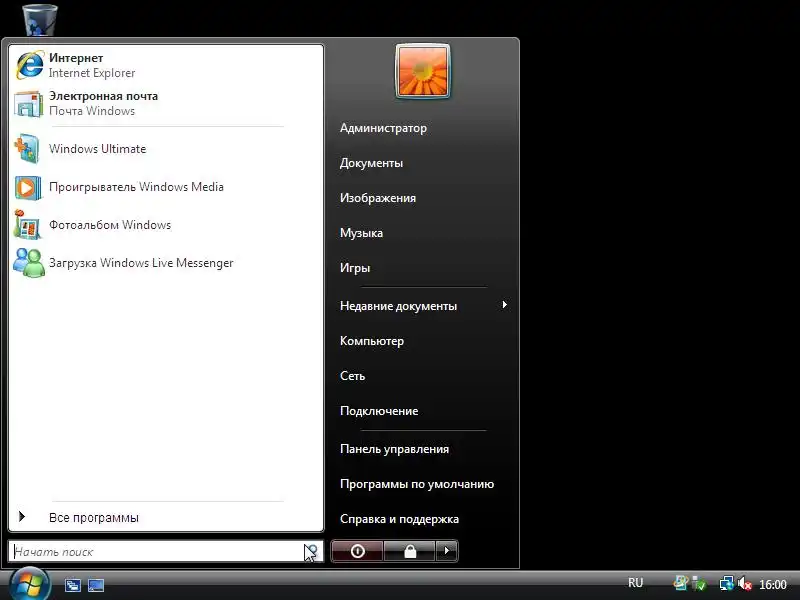
Task: Select Windows Ultimate program entry text
Action: [97, 148]
